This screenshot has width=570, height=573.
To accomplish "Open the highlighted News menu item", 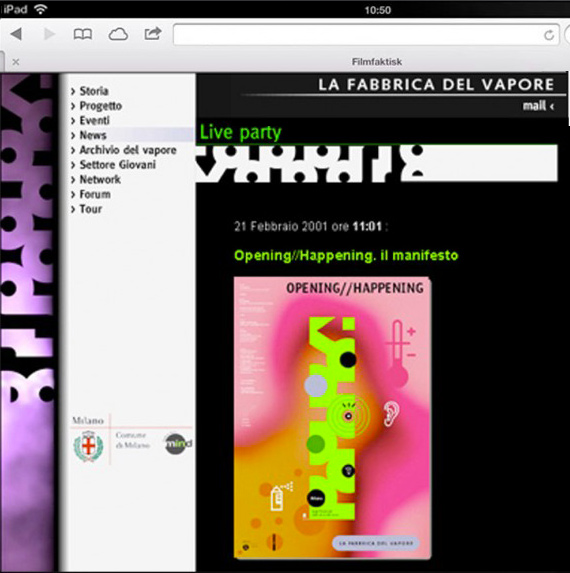I will (93, 135).
